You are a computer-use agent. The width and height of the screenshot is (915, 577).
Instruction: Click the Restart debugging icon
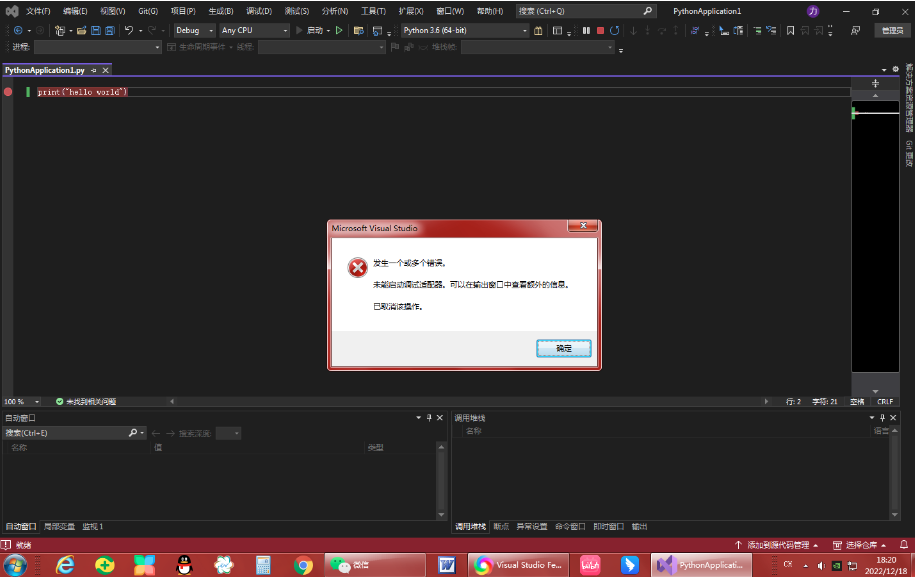615,30
